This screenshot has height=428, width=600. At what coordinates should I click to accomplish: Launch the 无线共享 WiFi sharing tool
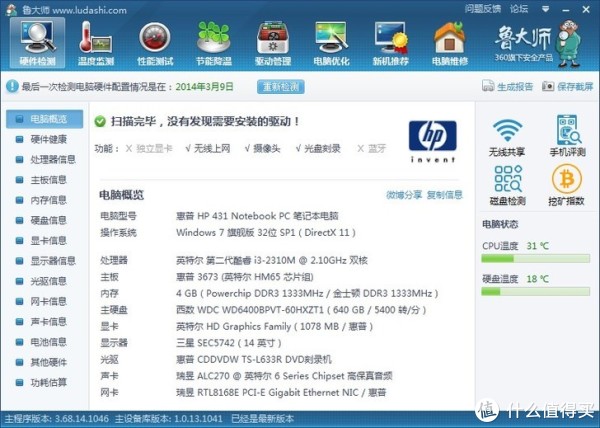click(x=507, y=137)
